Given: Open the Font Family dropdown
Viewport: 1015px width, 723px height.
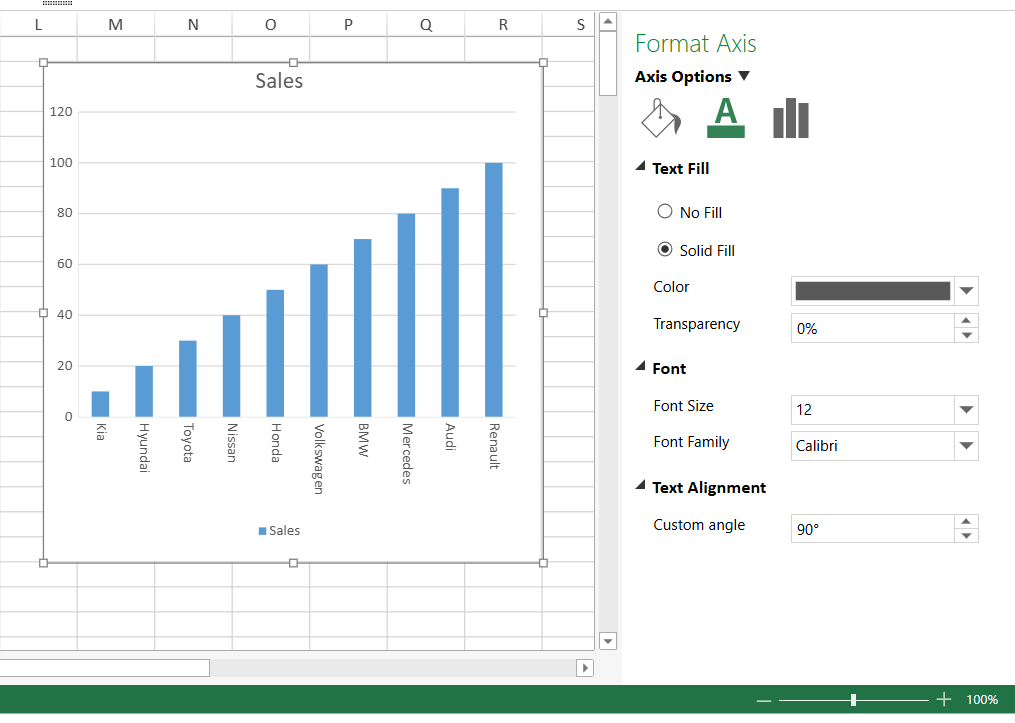Looking at the screenshot, I should (966, 446).
